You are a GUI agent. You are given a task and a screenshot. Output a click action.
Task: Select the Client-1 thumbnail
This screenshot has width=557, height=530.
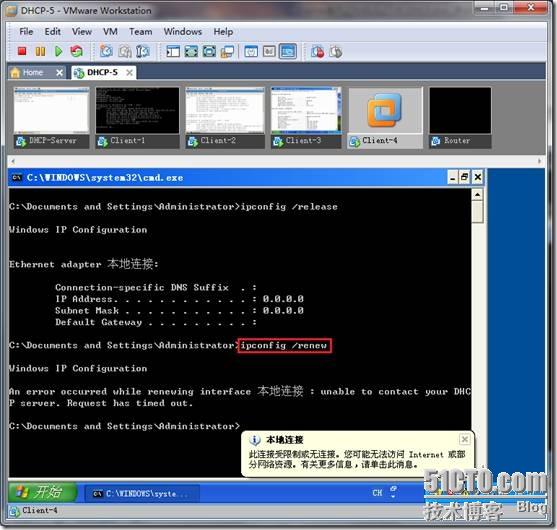(137, 117)
